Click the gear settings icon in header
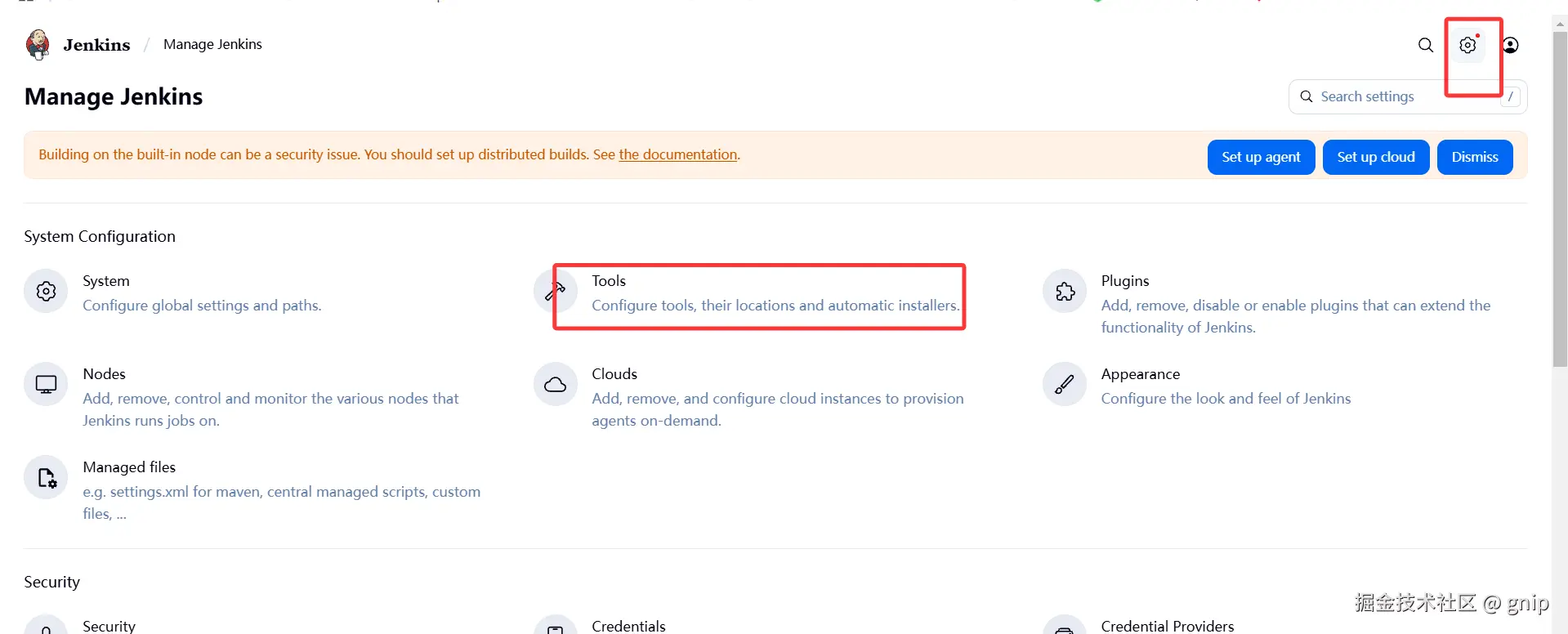This screenshot has height=634, width=1568. 1467,45
